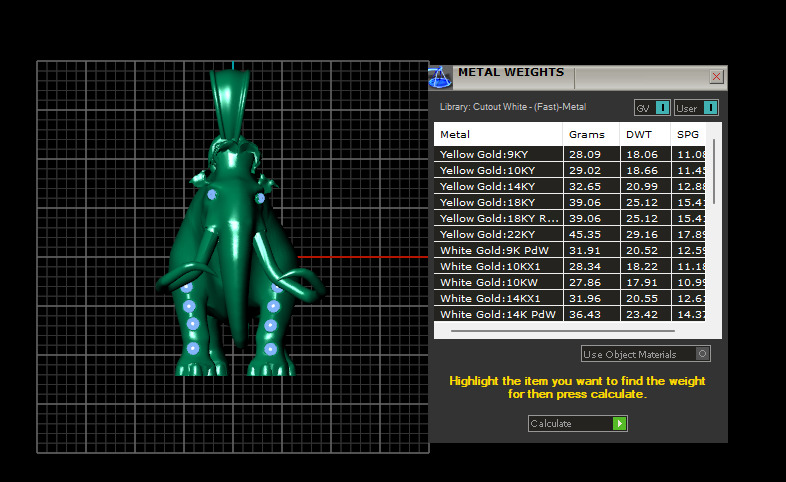Click the vertical scrollbar of metals table
786x482 pixels.
(x=714, y=172)
